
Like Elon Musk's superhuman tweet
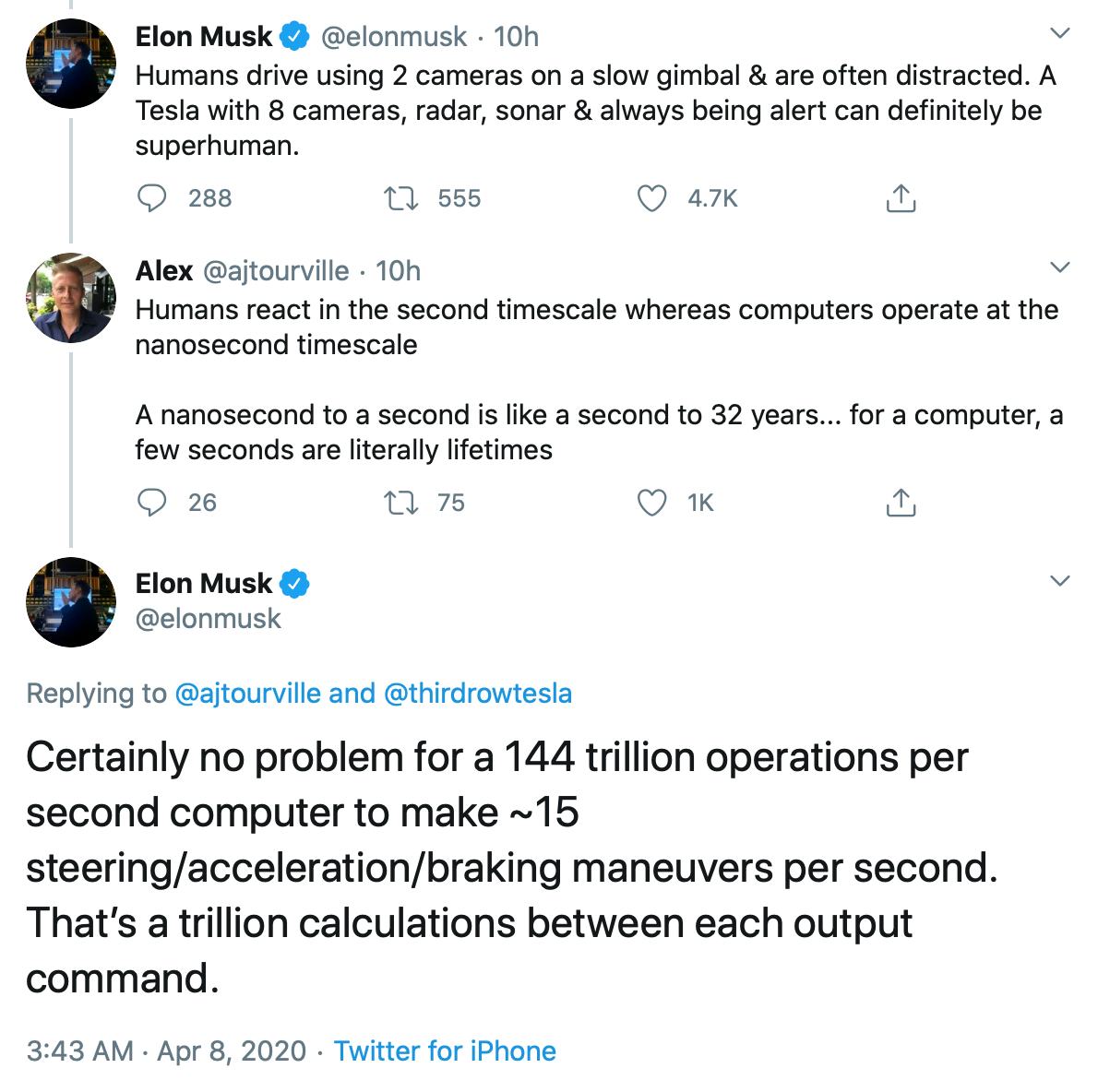(652, 198)
